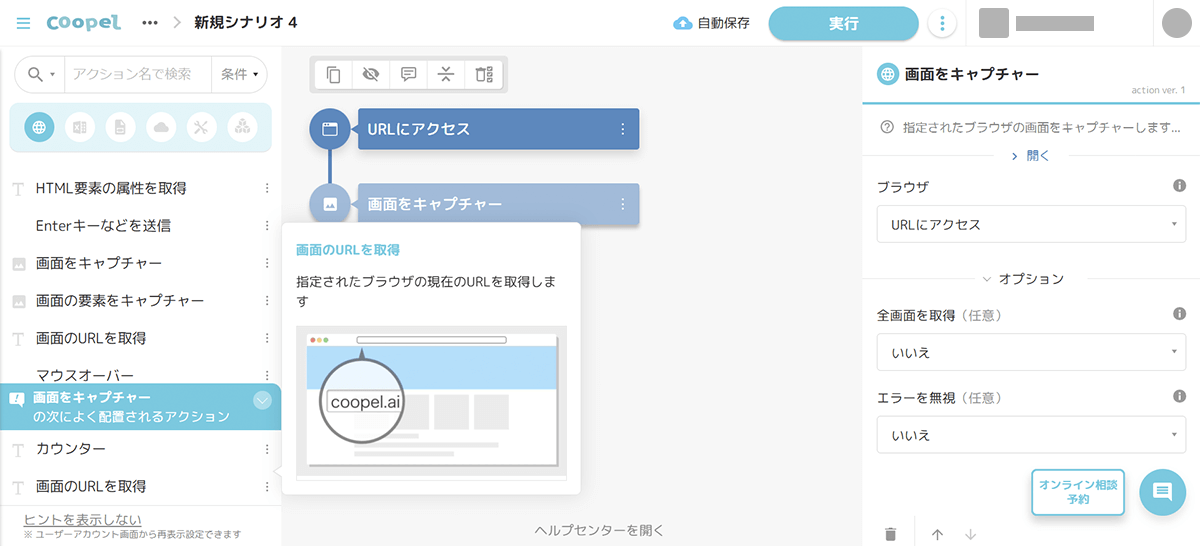The height and width of the screenshot is (546, 1200).
Task: Click the comment icon in scenario toolbar
Action: coord(408,74)
